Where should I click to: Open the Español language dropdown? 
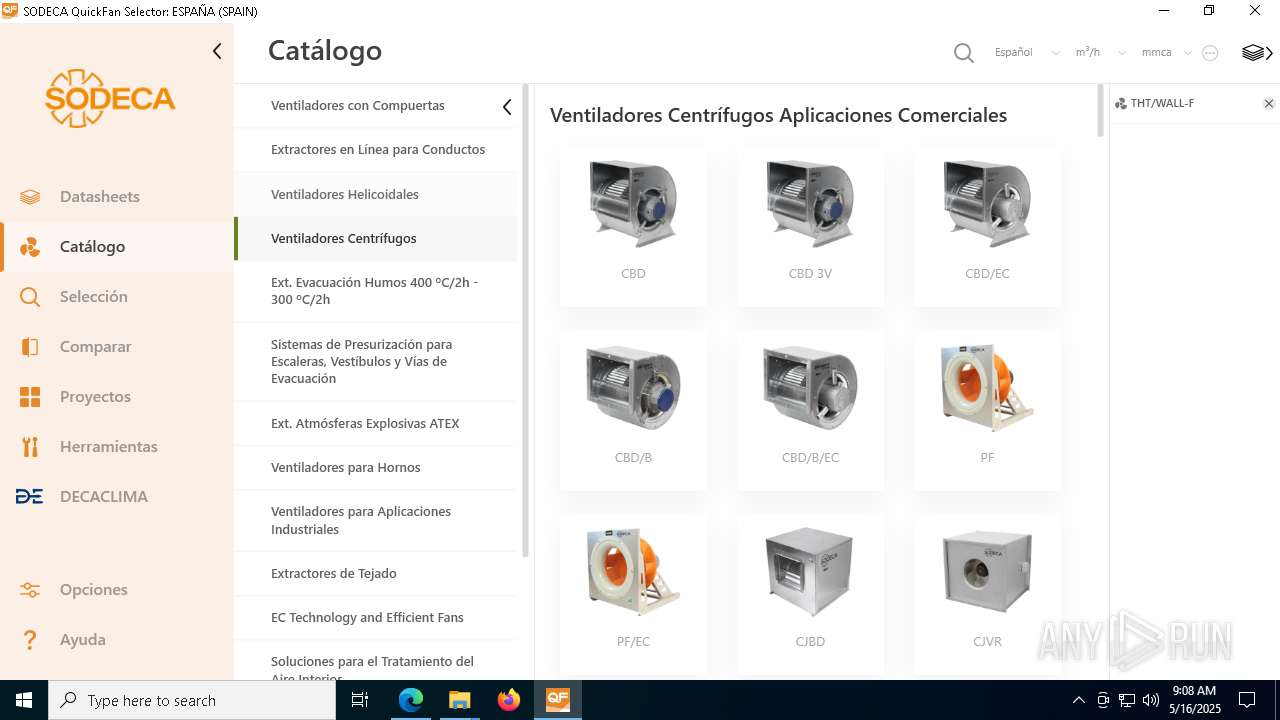1027,52
